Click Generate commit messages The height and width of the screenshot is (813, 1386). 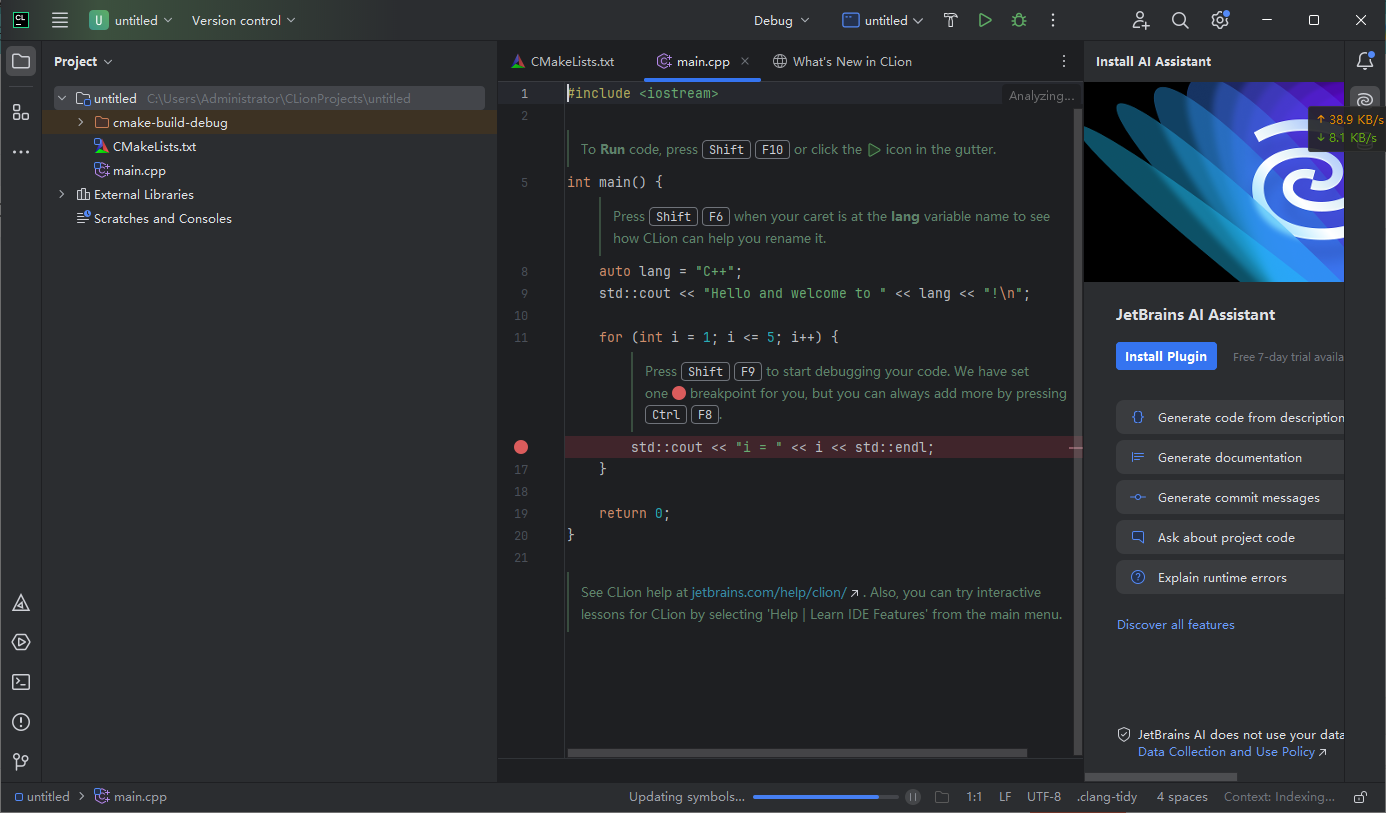coord(1230,497)
